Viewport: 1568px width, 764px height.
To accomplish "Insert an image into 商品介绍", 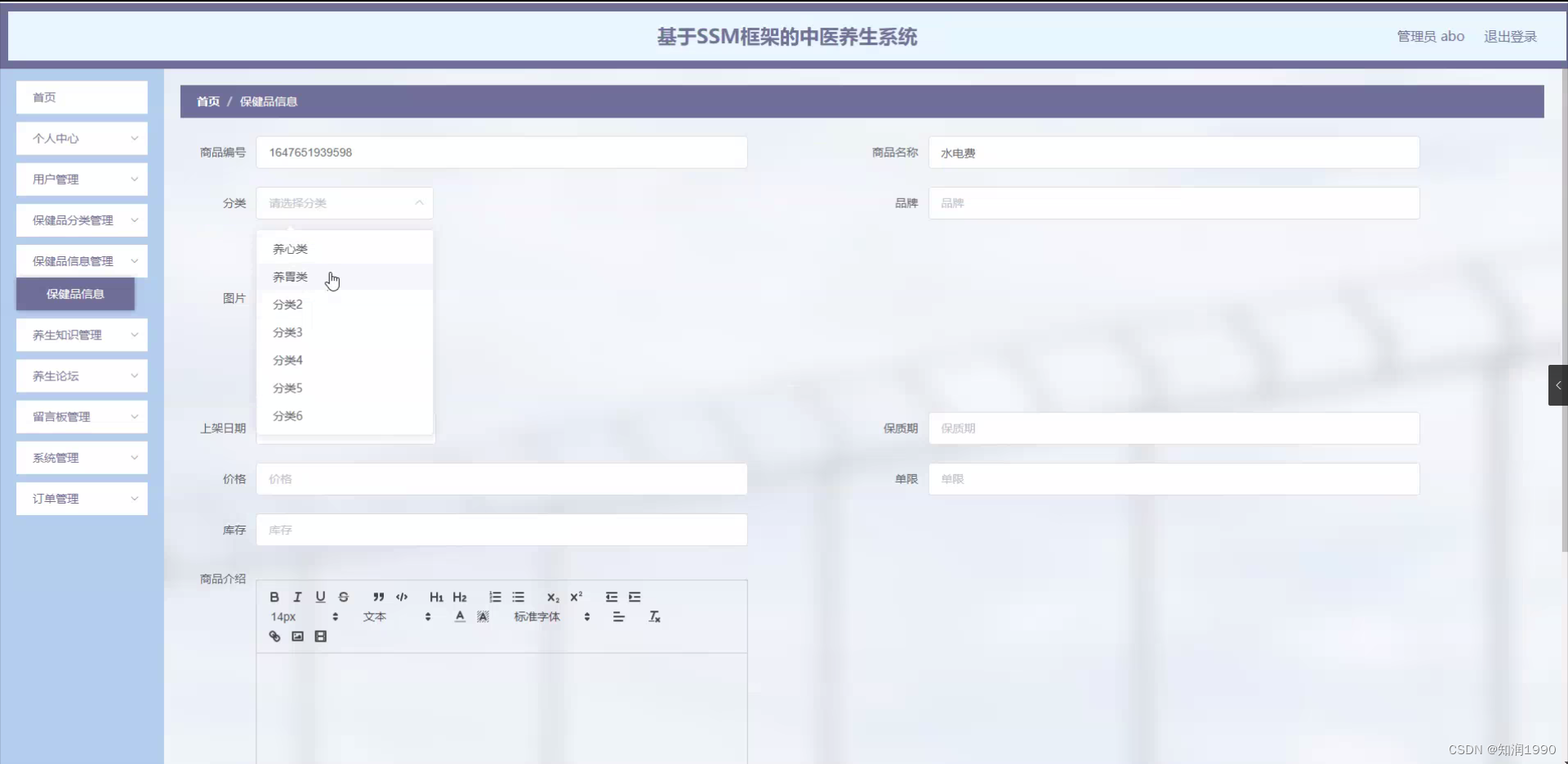I will click(297, 636).
